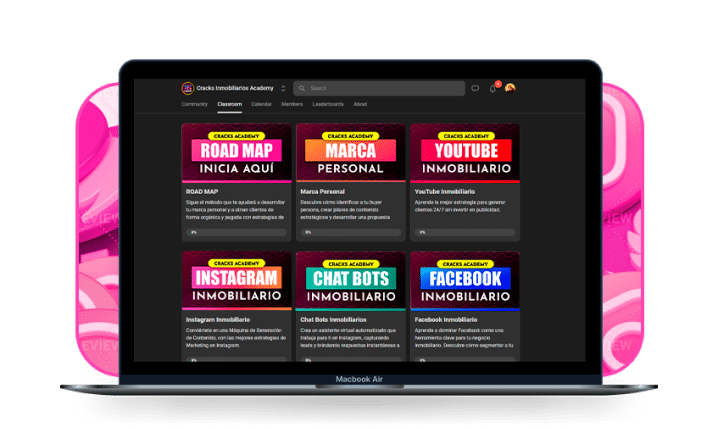This screenshot has width=718, height=429.
Task: Switch to the Community tab
Action: coord(195,104)
